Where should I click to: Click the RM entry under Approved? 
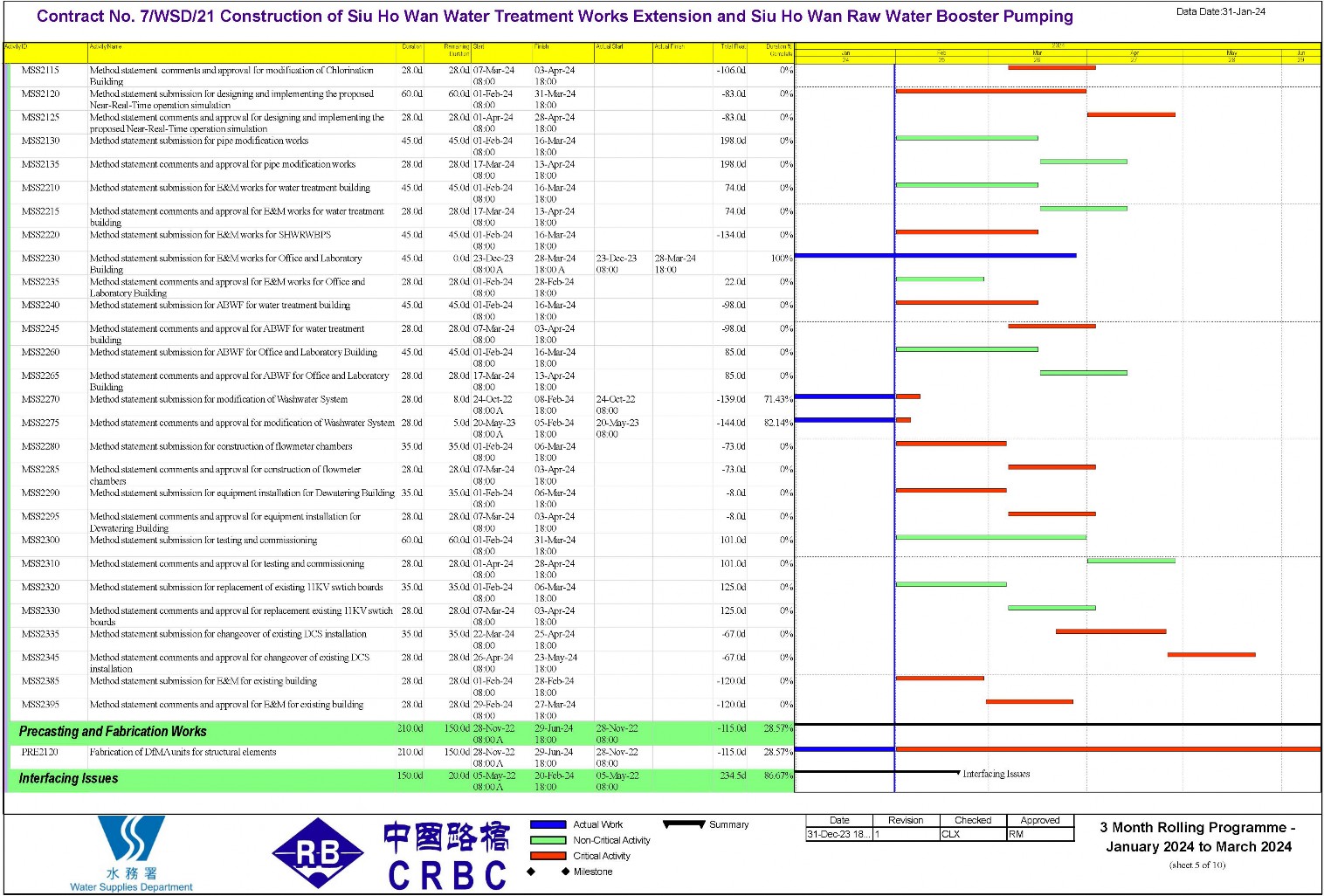coord(1016,834)
